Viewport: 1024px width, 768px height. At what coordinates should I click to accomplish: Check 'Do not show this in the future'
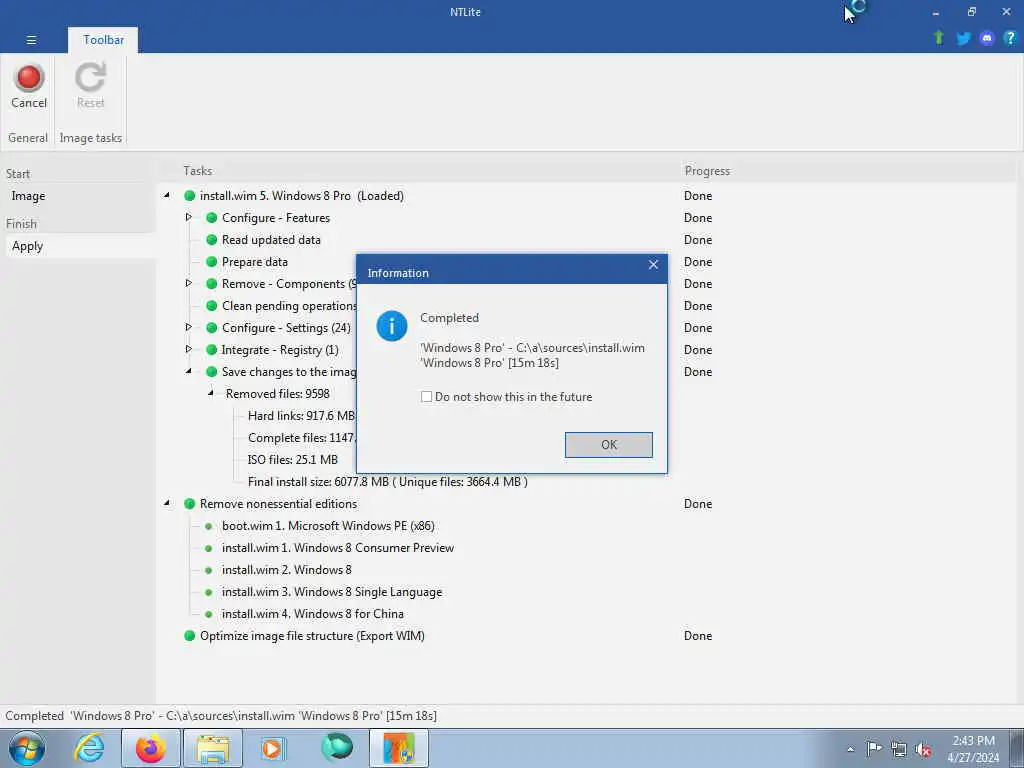click(x=426, y=396)
